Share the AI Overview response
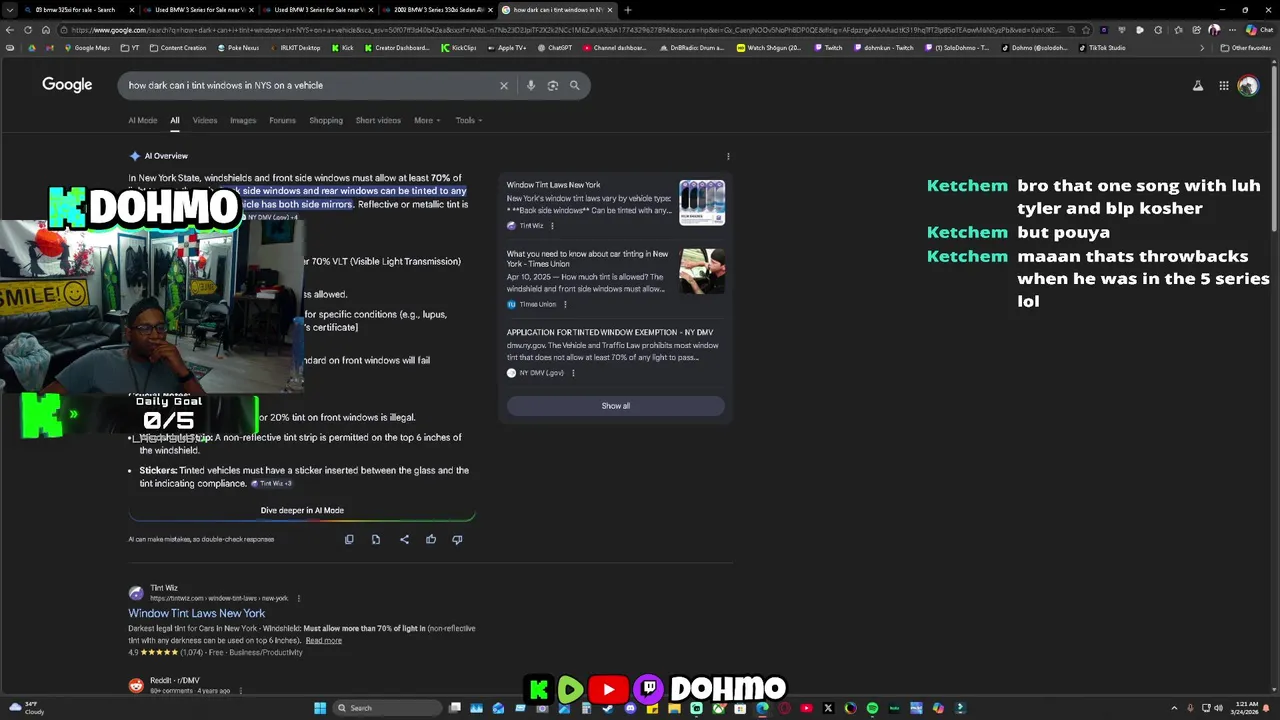This screenshot has width=1280, height=720. tap(404, 540)
